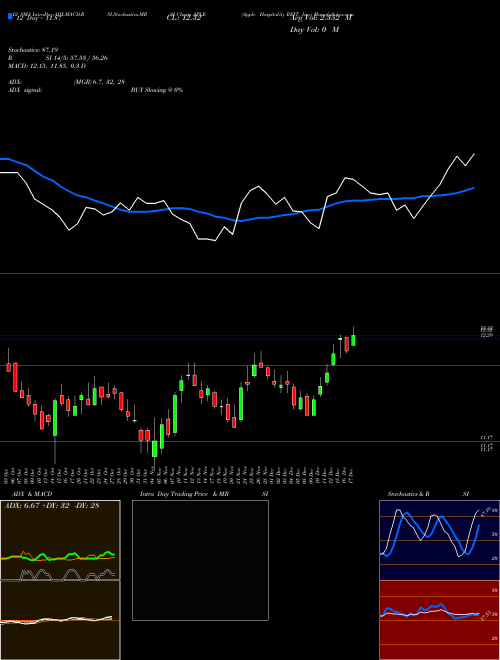Open the ADX & MACD indicator thumbnail chart
This screenshot has height=660, width=500.
tap(60, 580)
